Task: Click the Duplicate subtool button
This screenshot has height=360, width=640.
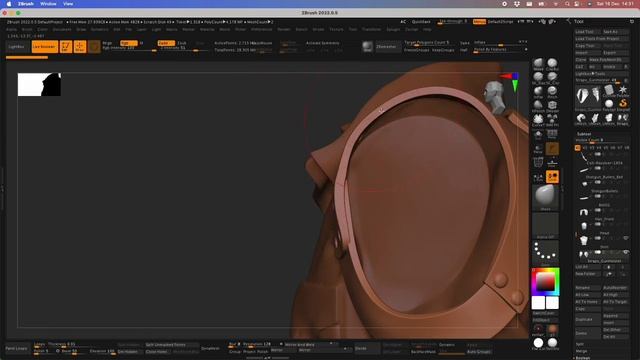Action: 588,319
